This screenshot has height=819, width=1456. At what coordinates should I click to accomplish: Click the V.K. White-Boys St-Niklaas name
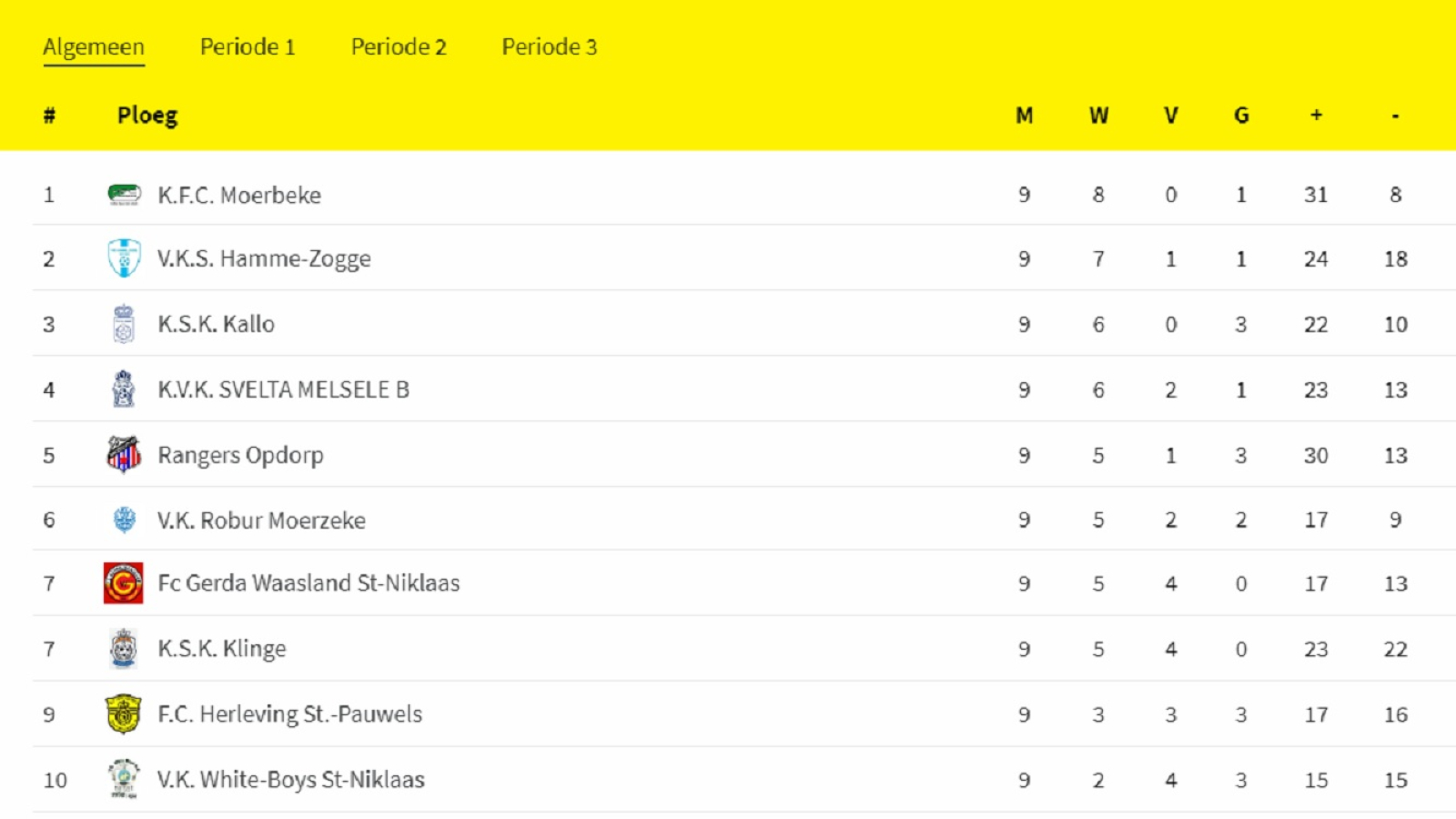click(291, 780)
